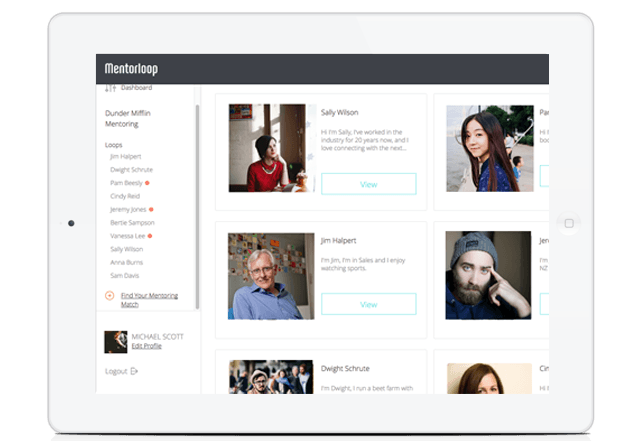Follow the Find Your Mentoring Match link
Screen dimensions: 640x441
pos(149,300)
